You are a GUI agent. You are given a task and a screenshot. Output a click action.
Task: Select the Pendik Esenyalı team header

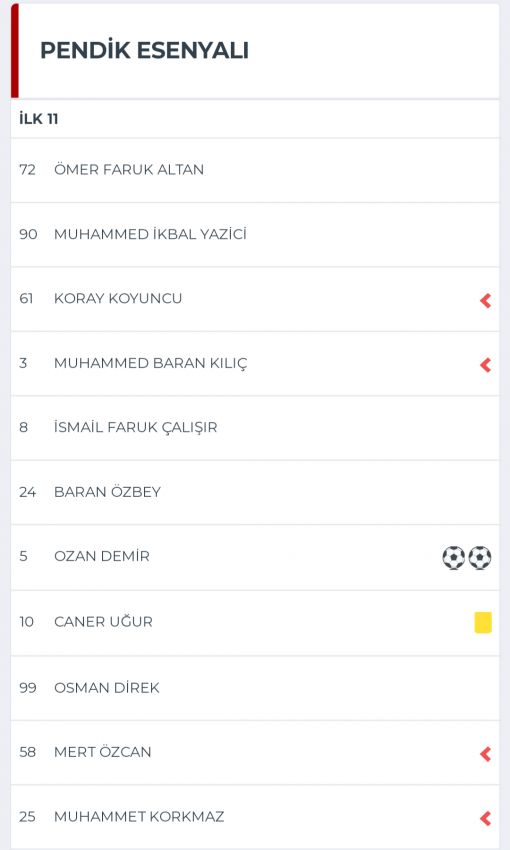click(x=144, y=50)
